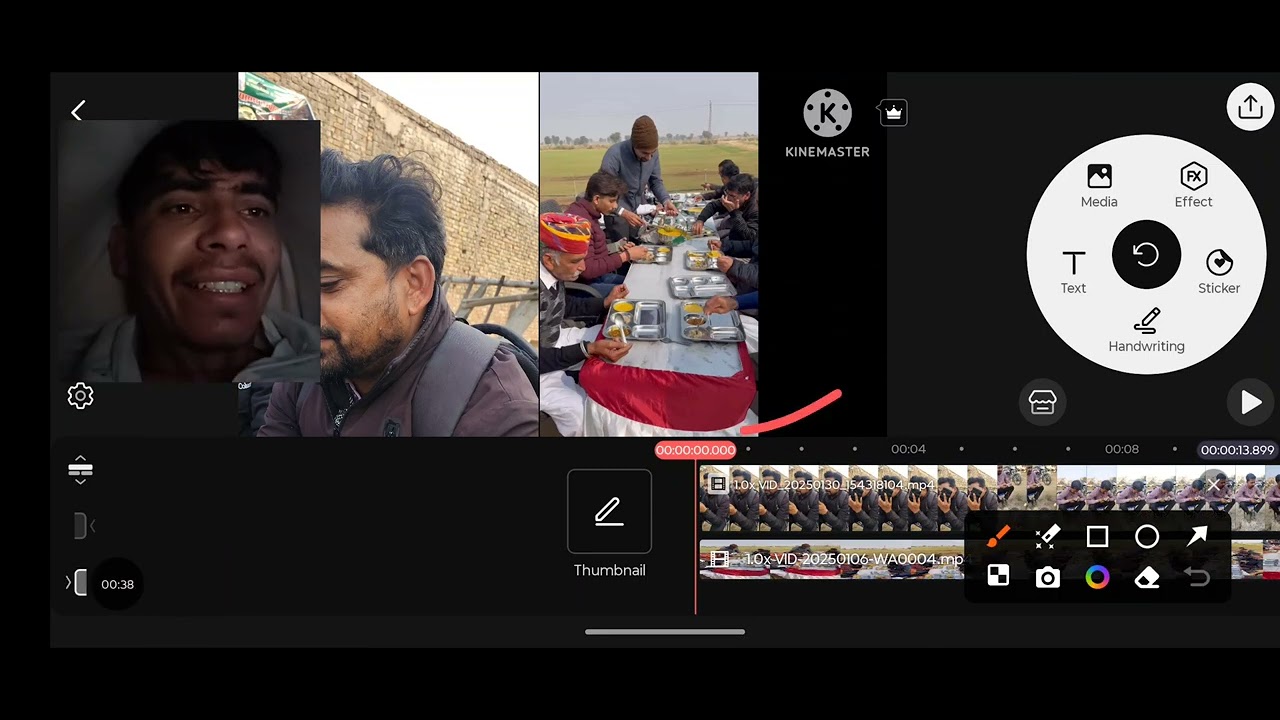1280x720 pixels.
Task: Go back using the left arrow
Action: (x=78, y=110)
